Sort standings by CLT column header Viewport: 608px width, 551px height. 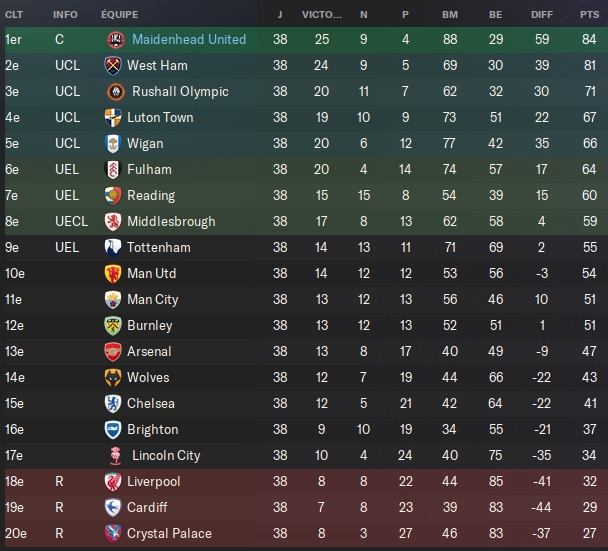[x=14, y=15]
